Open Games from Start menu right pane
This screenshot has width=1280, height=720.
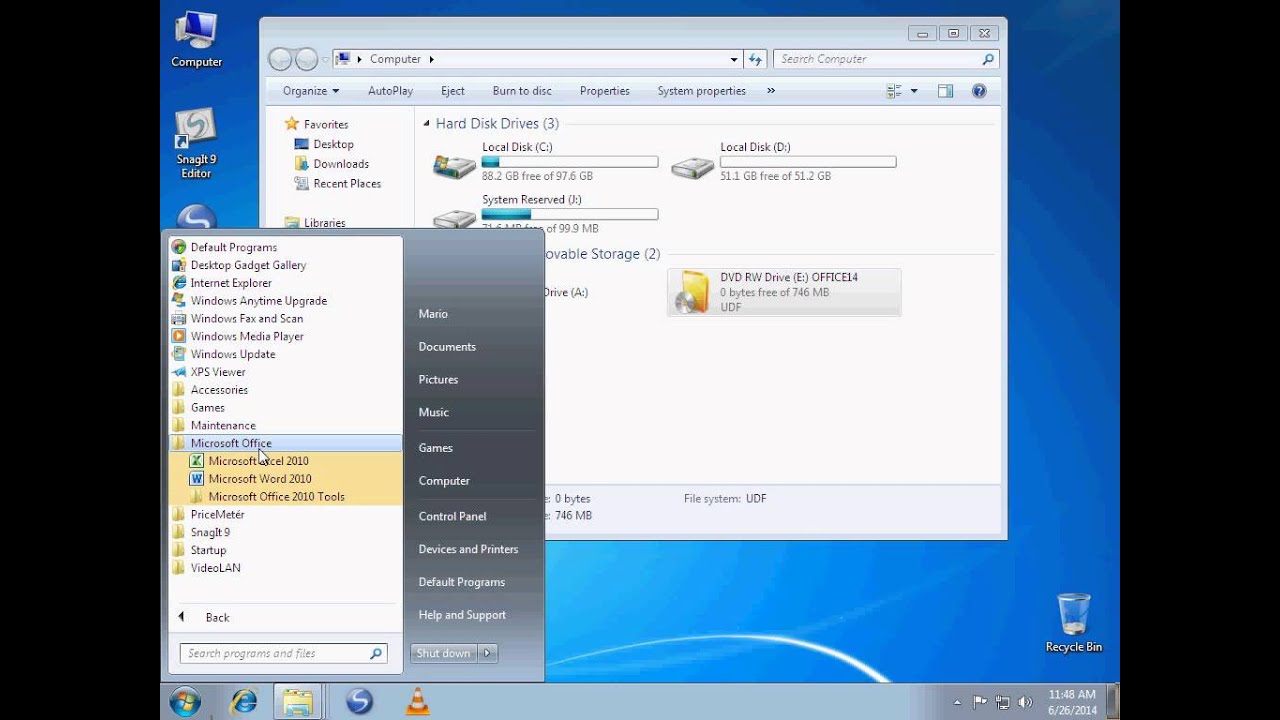[436, 448]
